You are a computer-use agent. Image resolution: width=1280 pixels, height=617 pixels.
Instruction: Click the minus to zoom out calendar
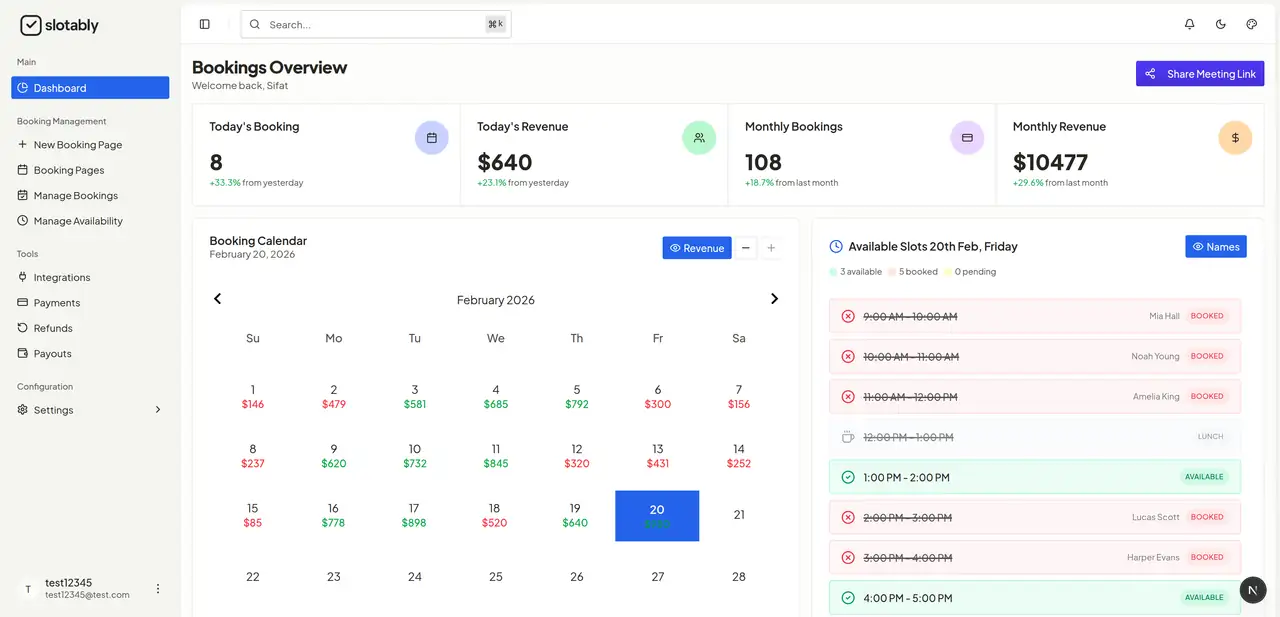[745, 247]
